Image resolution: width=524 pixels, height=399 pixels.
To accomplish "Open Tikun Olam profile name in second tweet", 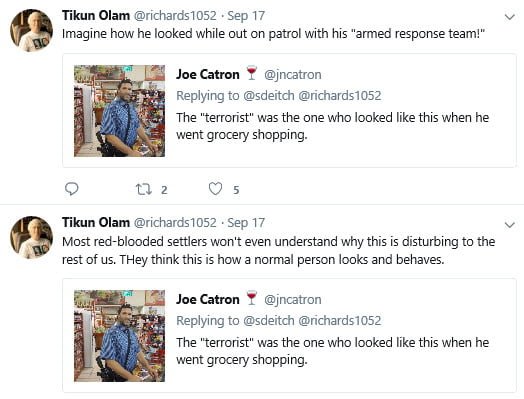I will (96, 223).
